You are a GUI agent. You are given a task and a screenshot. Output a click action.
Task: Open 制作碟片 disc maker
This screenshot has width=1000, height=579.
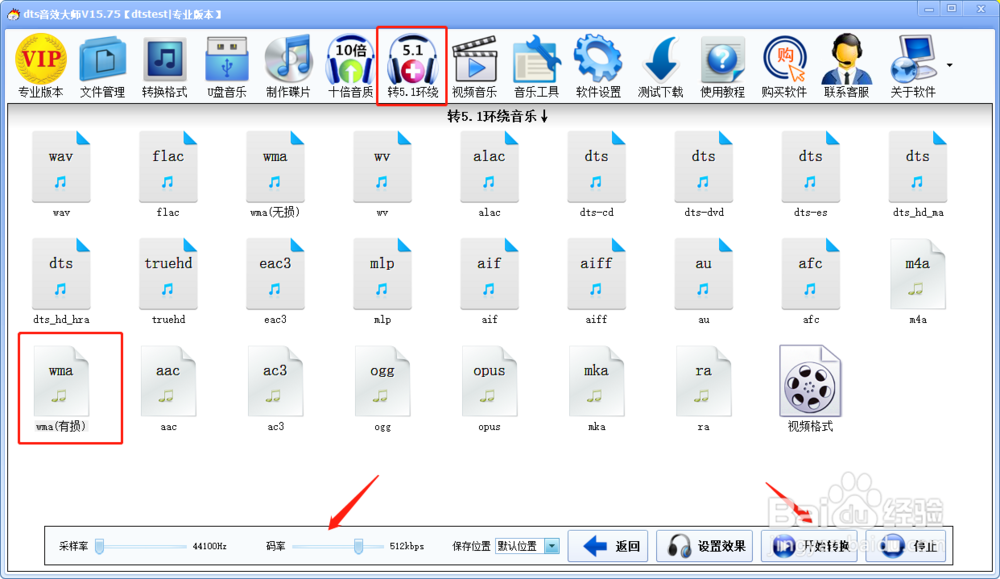point(288,66)
